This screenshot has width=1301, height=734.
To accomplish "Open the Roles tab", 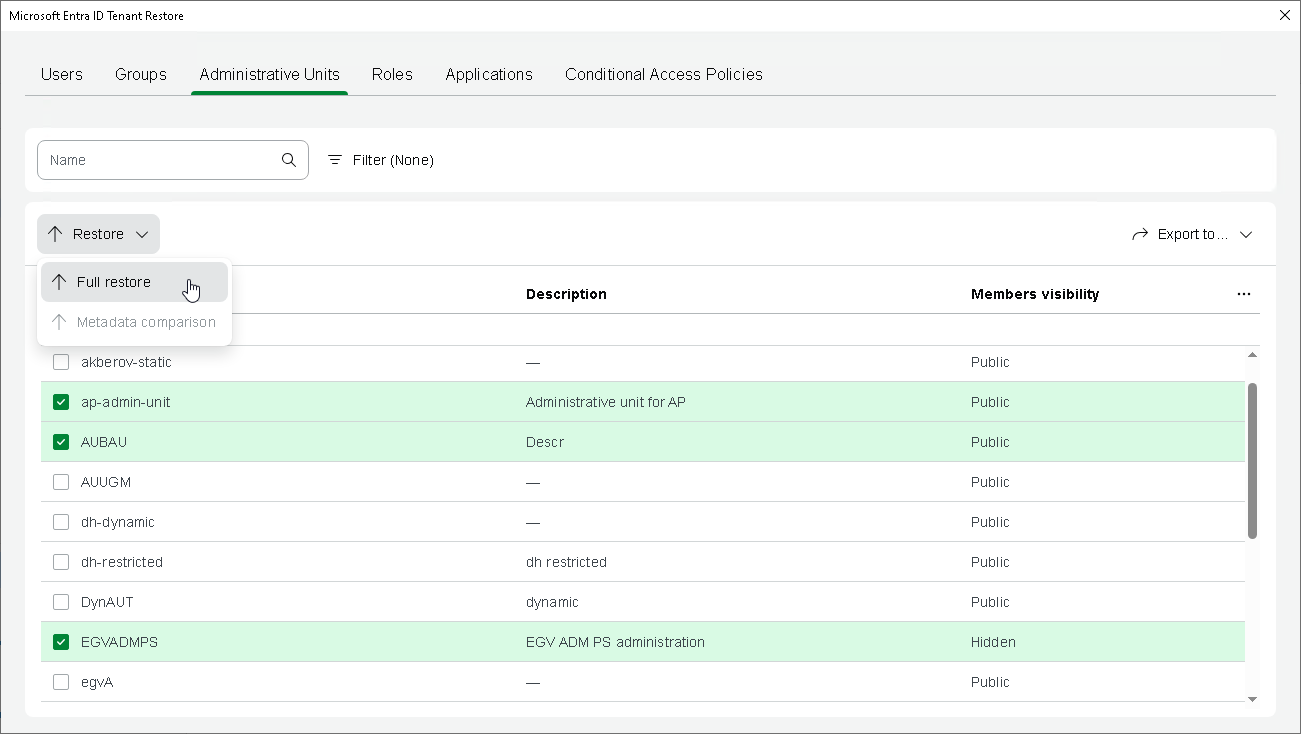I will (x=392, y=74).
